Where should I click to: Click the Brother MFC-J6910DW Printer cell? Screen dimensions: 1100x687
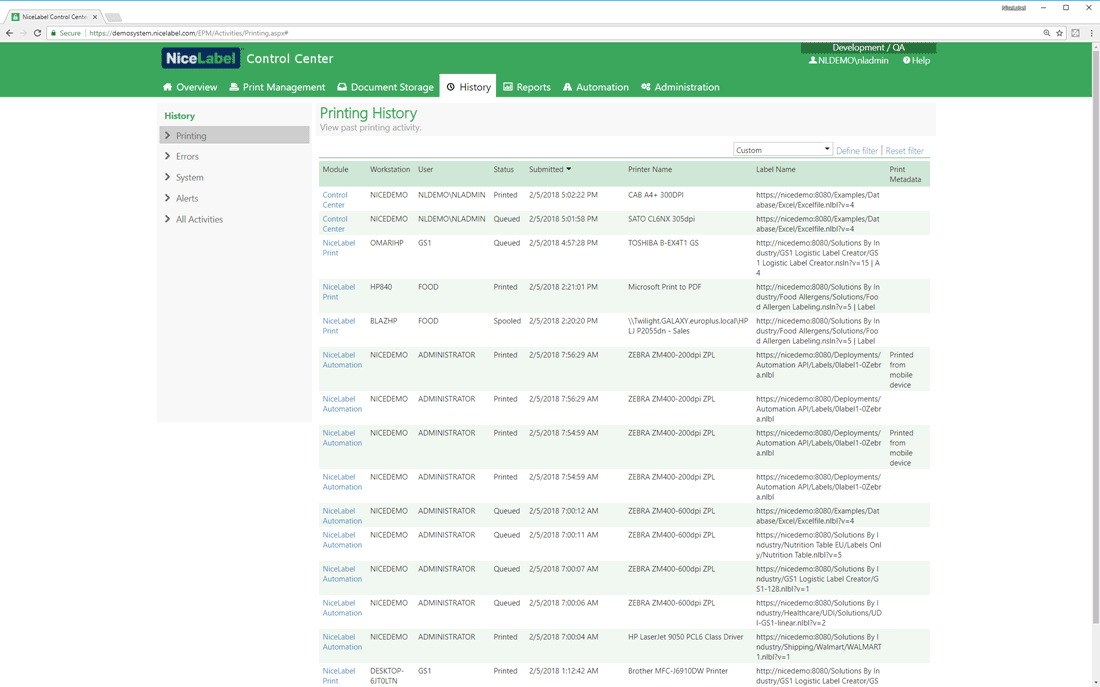tap(678, 671)
